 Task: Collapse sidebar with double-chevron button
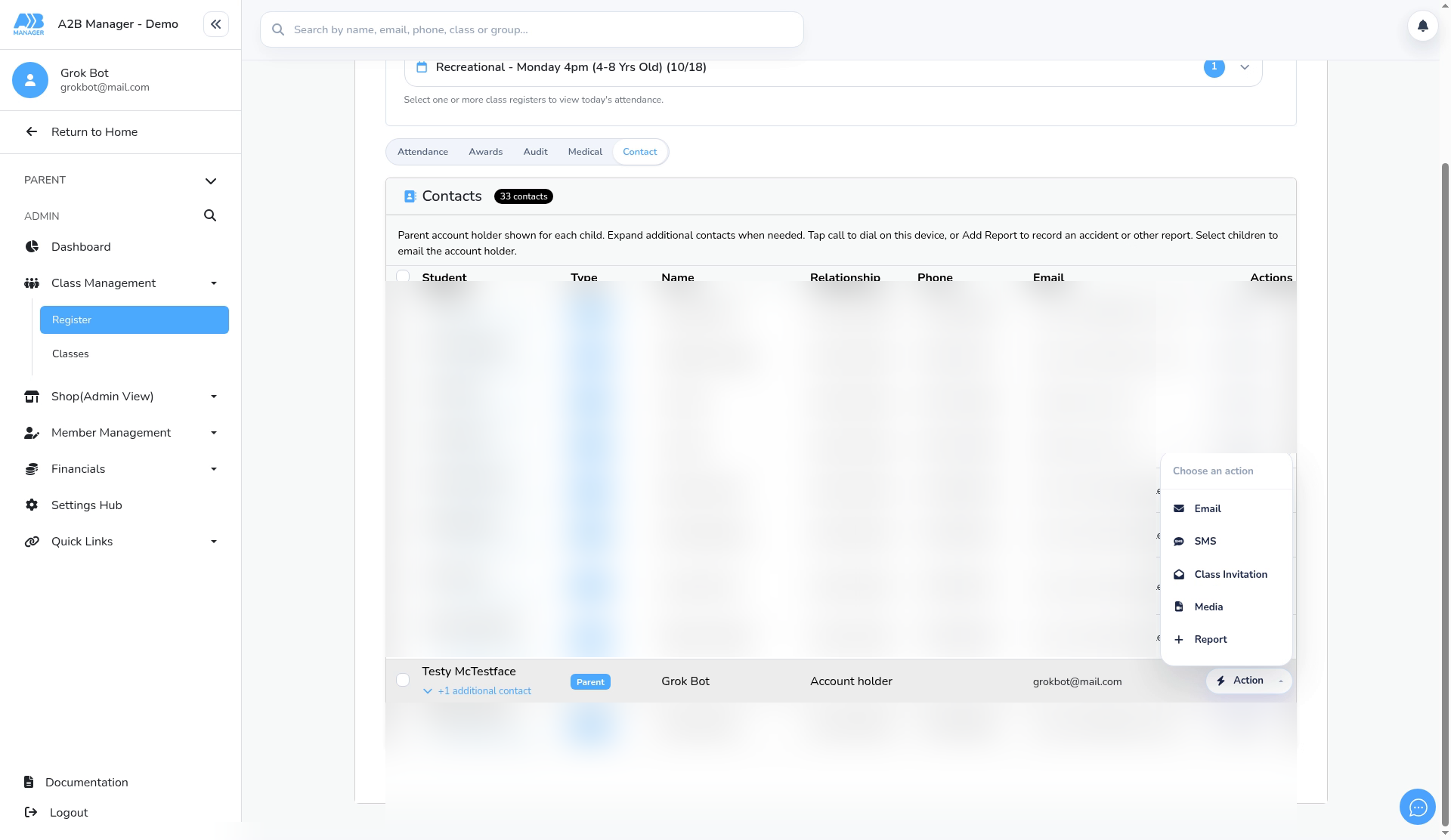(x=216, y=24)
